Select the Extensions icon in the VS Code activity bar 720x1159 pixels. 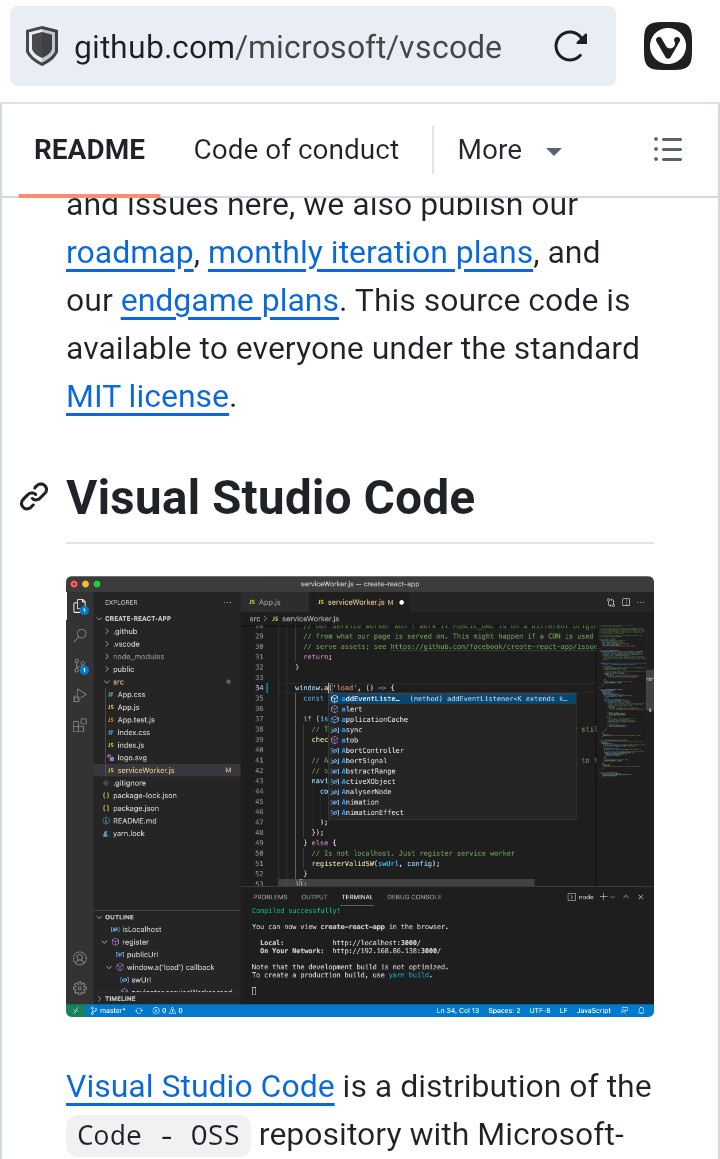79,725
